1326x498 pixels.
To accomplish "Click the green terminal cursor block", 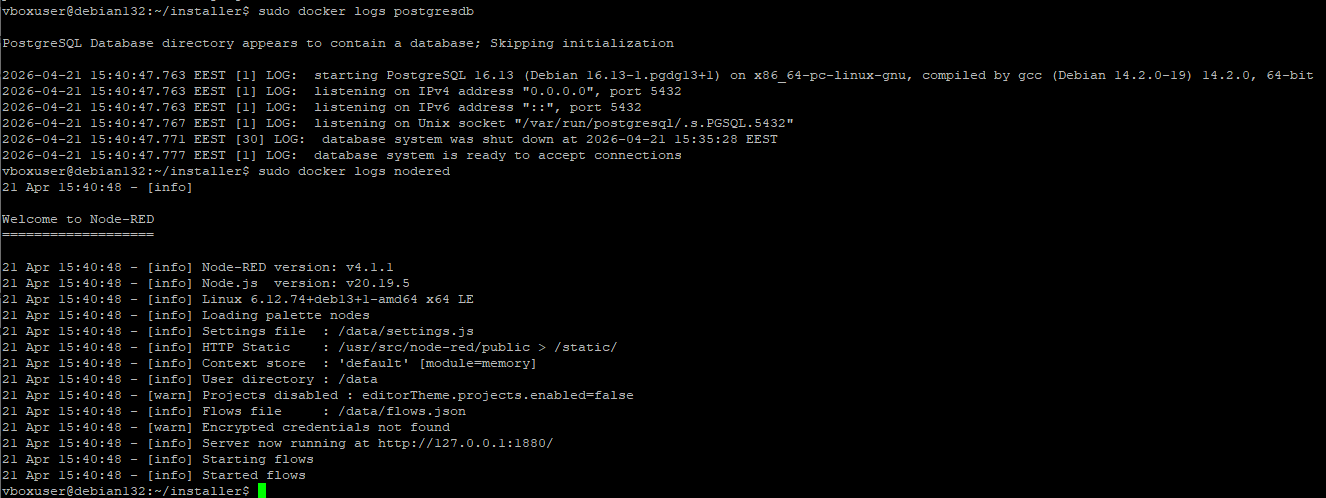I will (x=262, y=491).
